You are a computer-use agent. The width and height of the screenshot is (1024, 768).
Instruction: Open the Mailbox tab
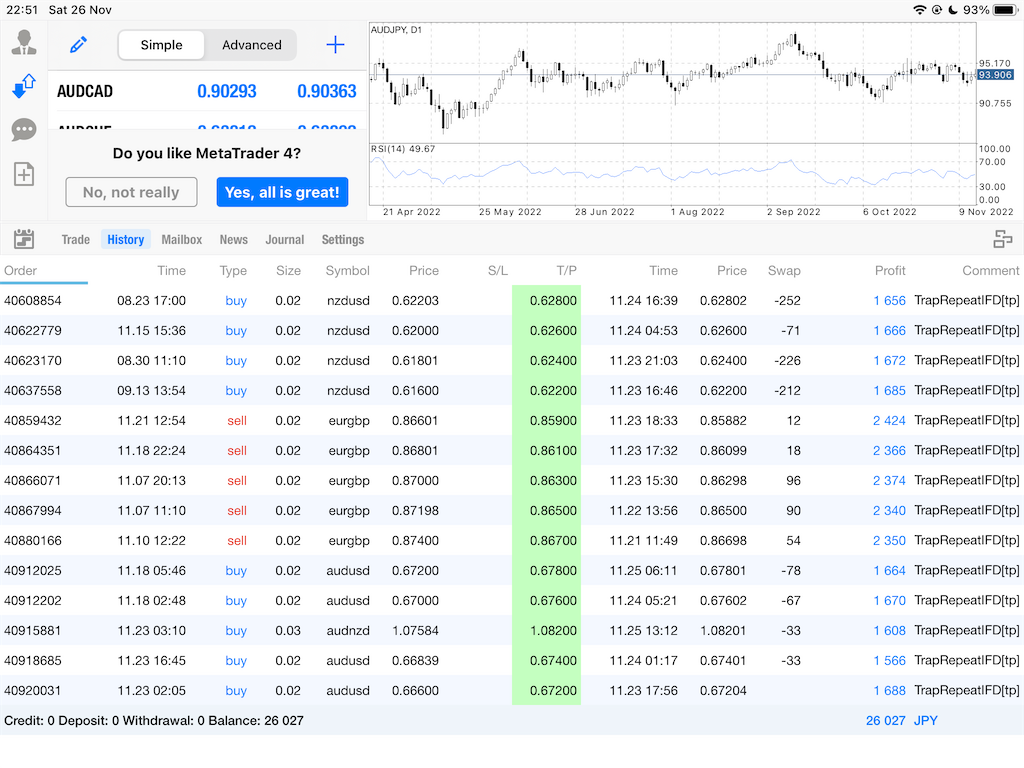coord(182,240)
